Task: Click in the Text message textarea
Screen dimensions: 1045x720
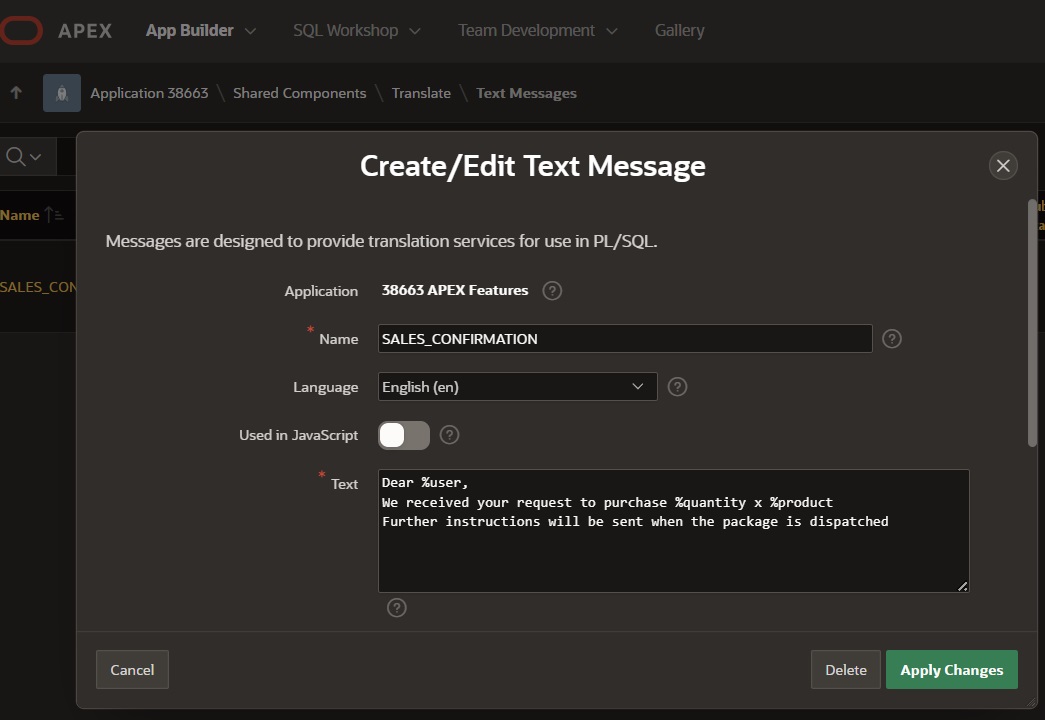Action: 674,531
